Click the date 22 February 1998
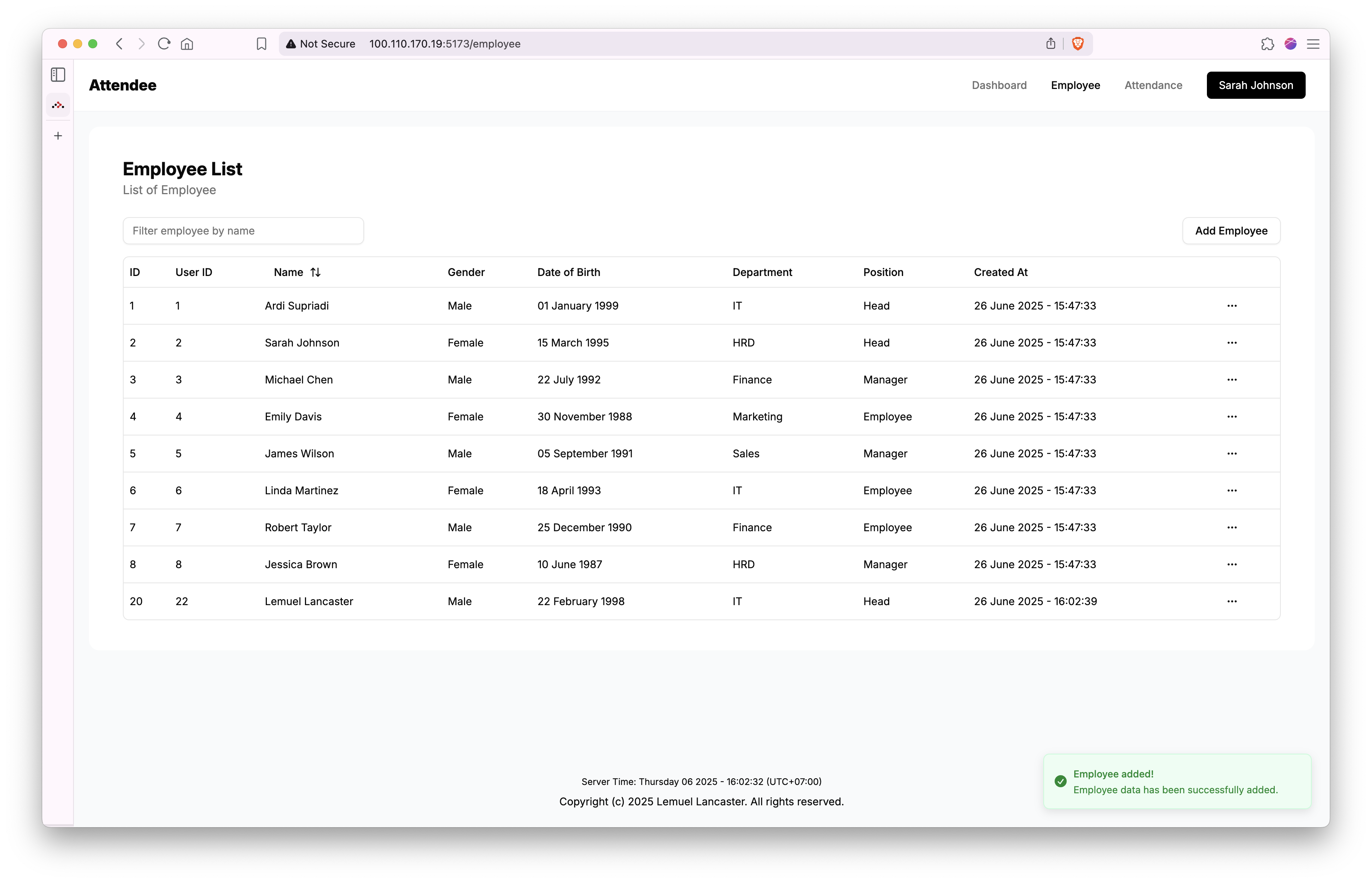The image size is (1372, 883). [580, 601]
